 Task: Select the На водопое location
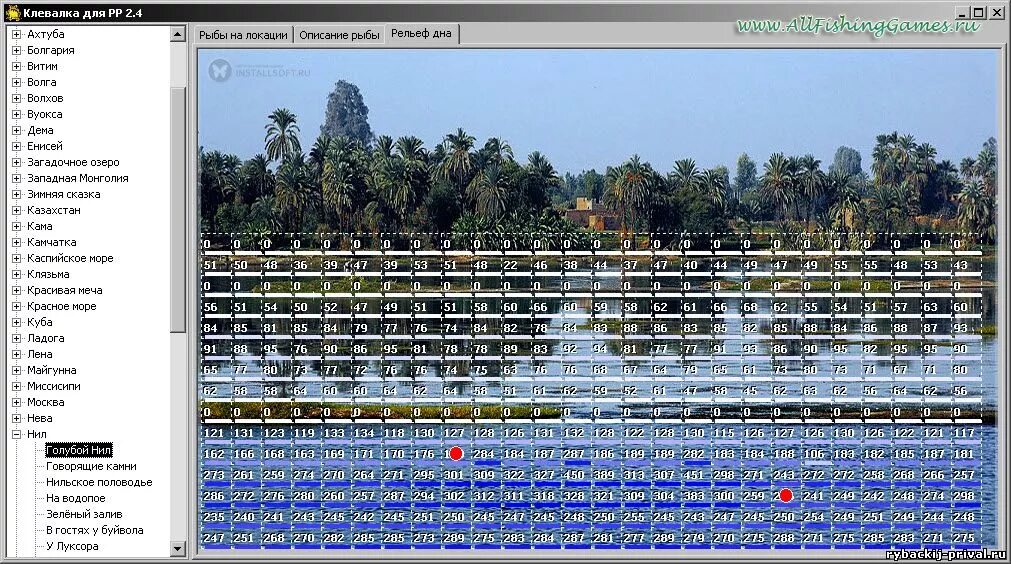pyautogui.click(x=75, y=498)
